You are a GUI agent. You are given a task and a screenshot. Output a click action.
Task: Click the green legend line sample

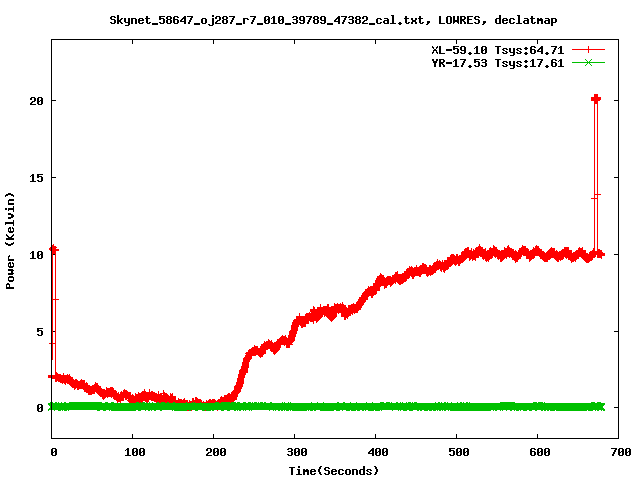[x=588, y=62]
